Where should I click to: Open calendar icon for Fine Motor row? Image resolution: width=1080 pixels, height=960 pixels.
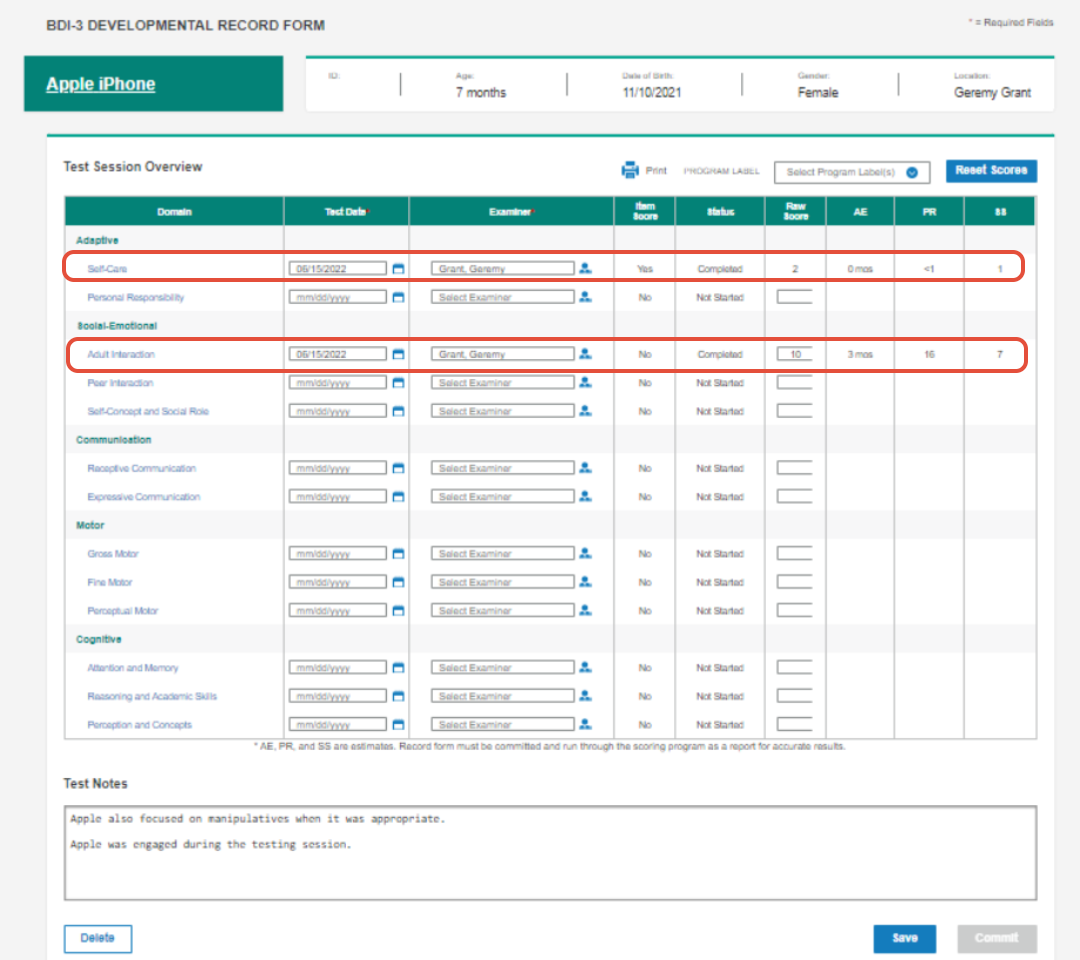tap(398, 583)
